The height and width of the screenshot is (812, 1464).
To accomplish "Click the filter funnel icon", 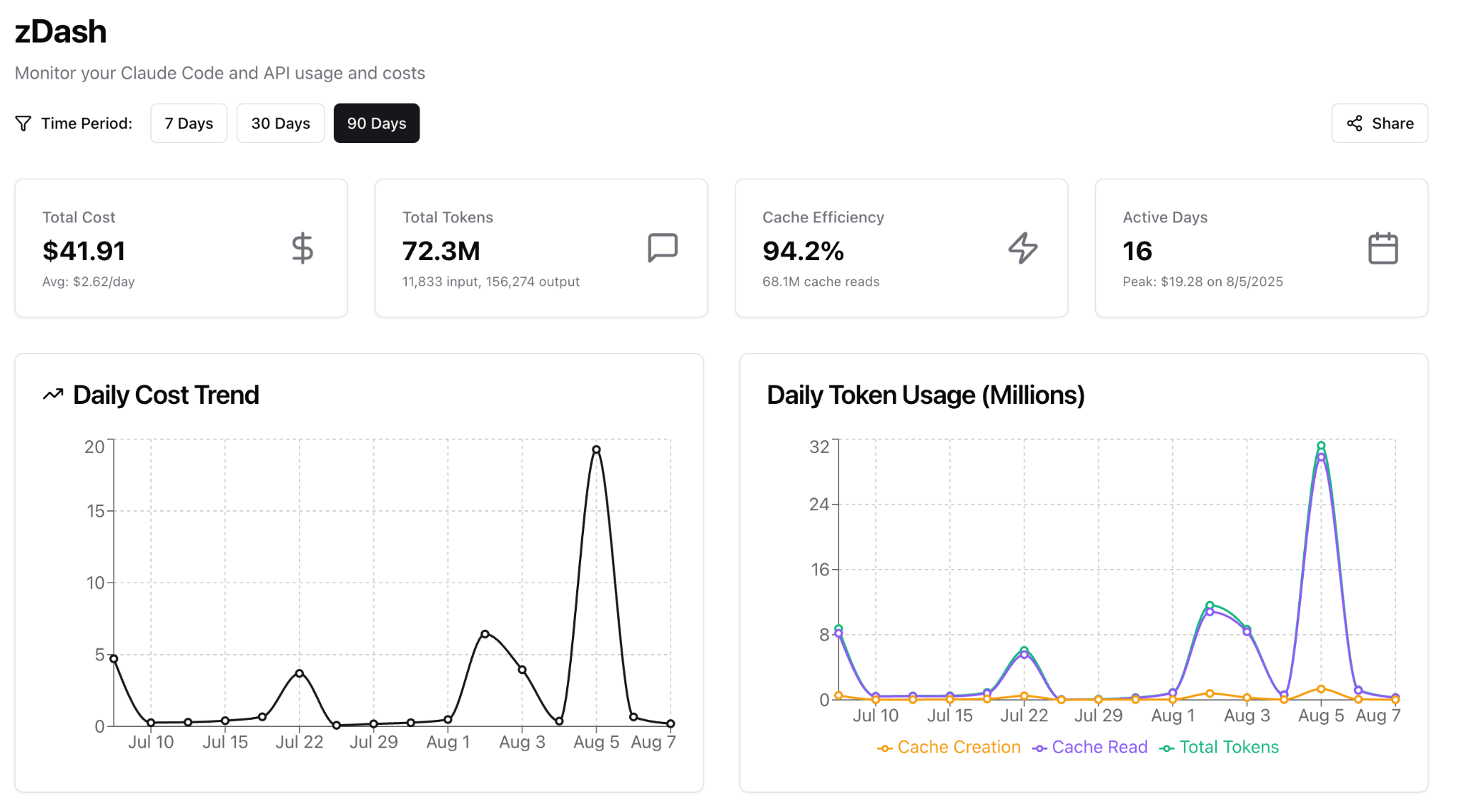I will click(23, 124).
